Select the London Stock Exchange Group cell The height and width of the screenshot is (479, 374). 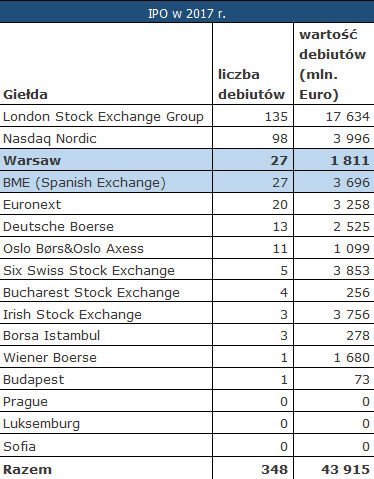pos(103,117)
